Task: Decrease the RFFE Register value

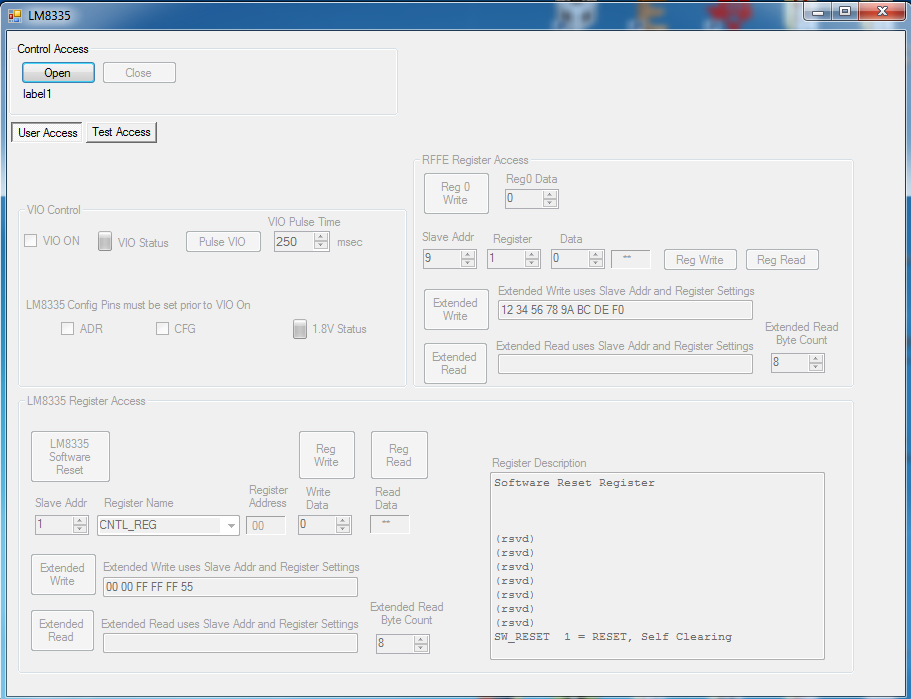Action: [x=532, y=263]
